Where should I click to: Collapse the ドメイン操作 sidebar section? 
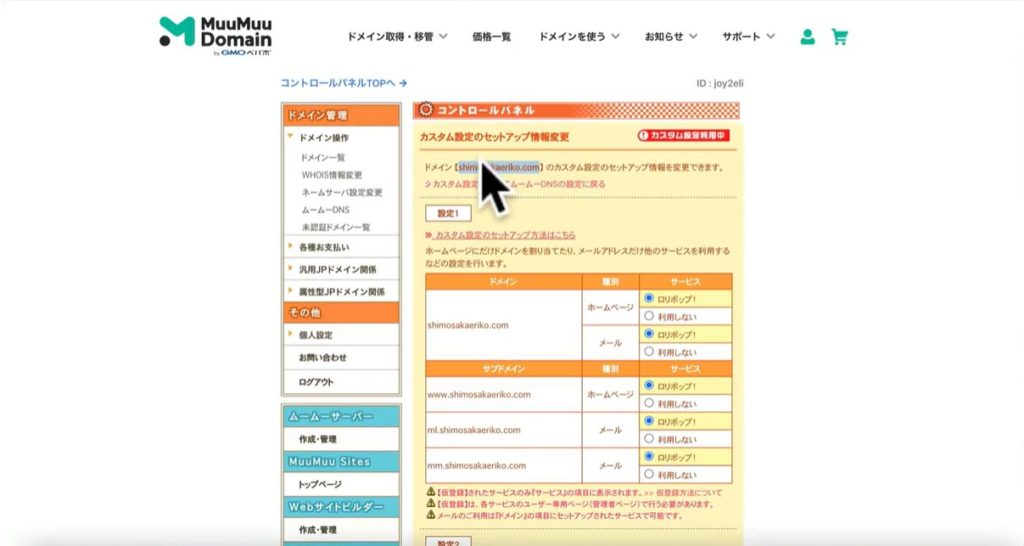[323, 137]
